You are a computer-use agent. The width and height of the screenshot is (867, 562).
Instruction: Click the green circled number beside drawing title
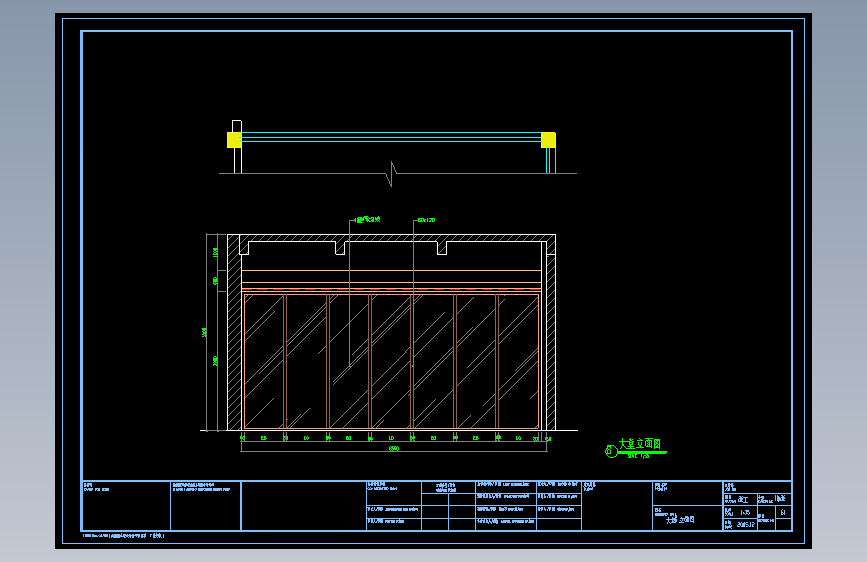point(610,451)
